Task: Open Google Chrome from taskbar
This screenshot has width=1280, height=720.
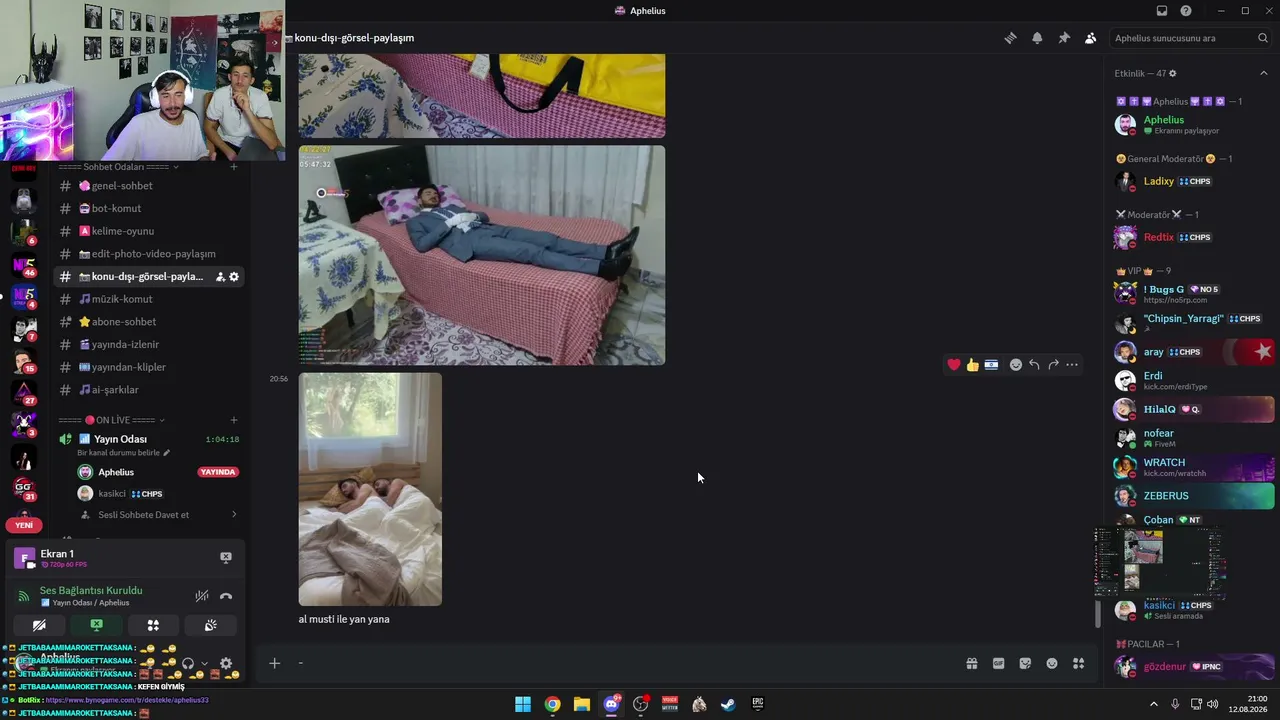Action: tap(552, 704)
